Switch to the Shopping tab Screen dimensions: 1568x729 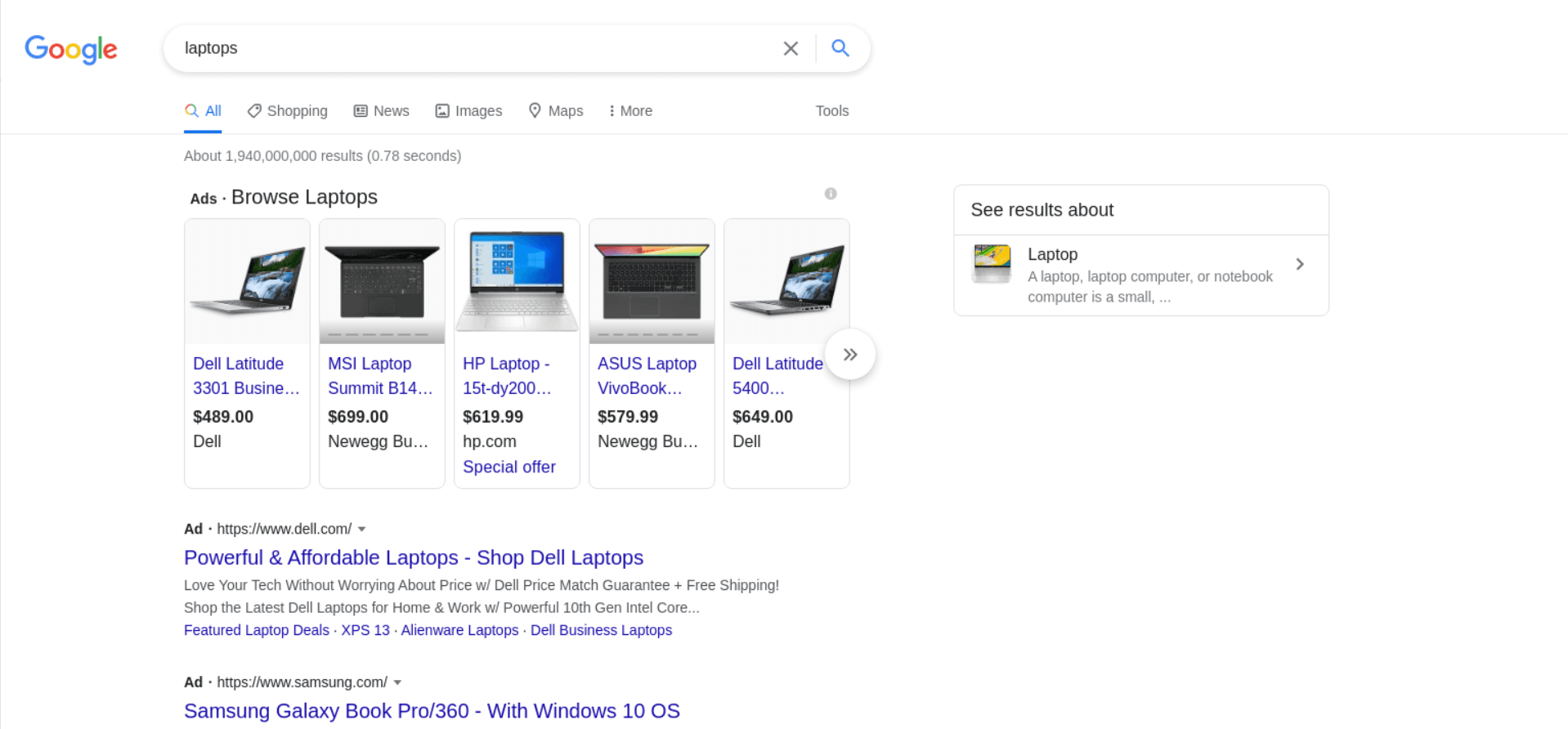(x=288, y=111)
